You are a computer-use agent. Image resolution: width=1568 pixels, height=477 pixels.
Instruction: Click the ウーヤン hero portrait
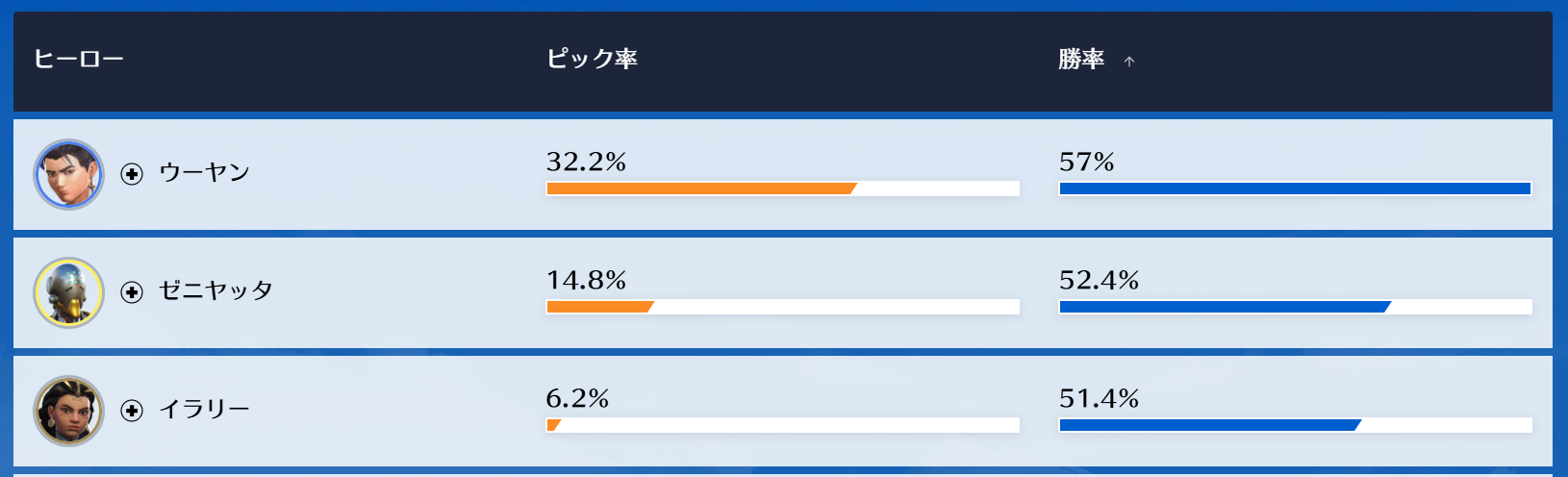[x=68, y=174]
